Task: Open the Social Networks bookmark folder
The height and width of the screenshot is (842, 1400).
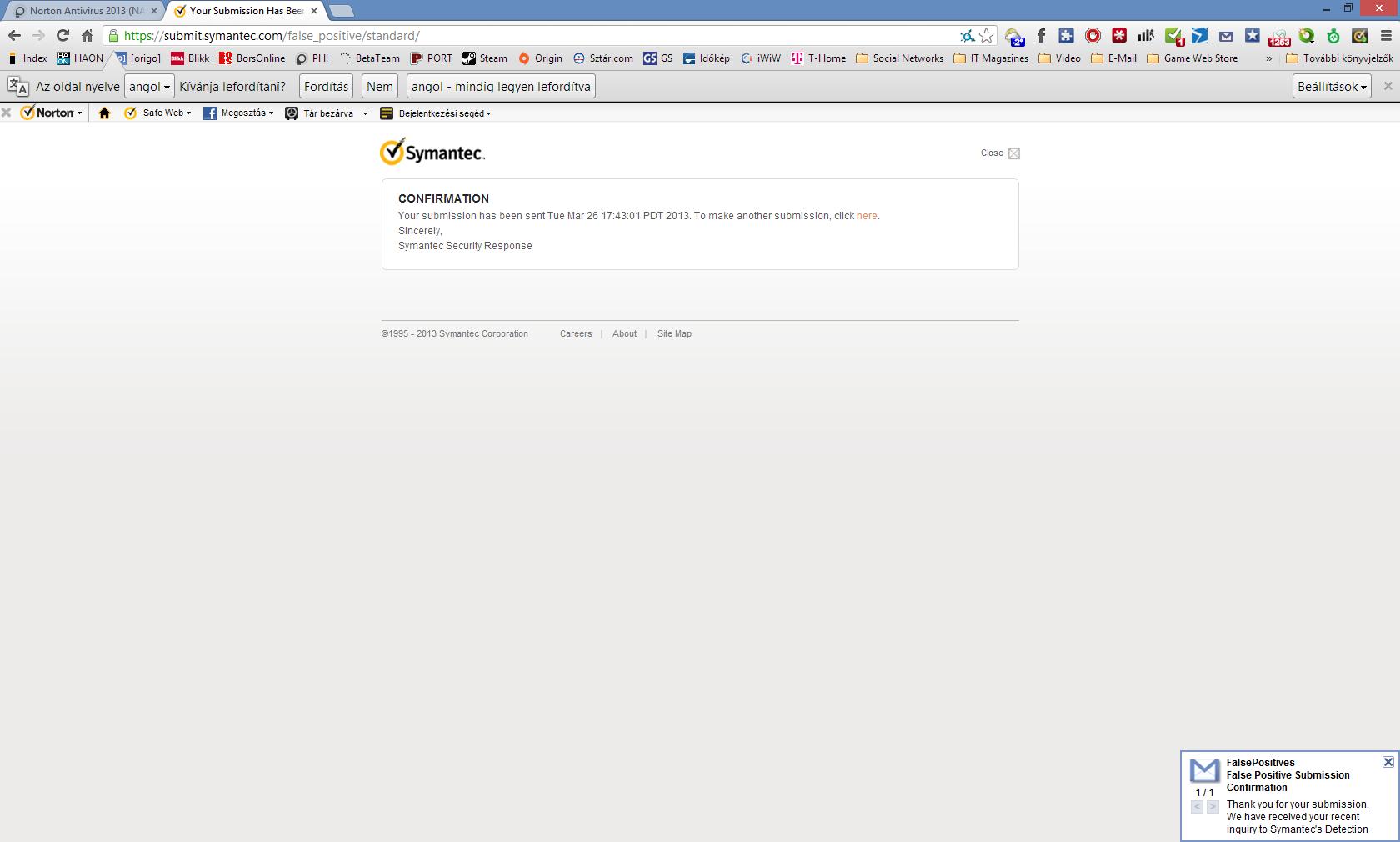Action: [x=899, y=58]
